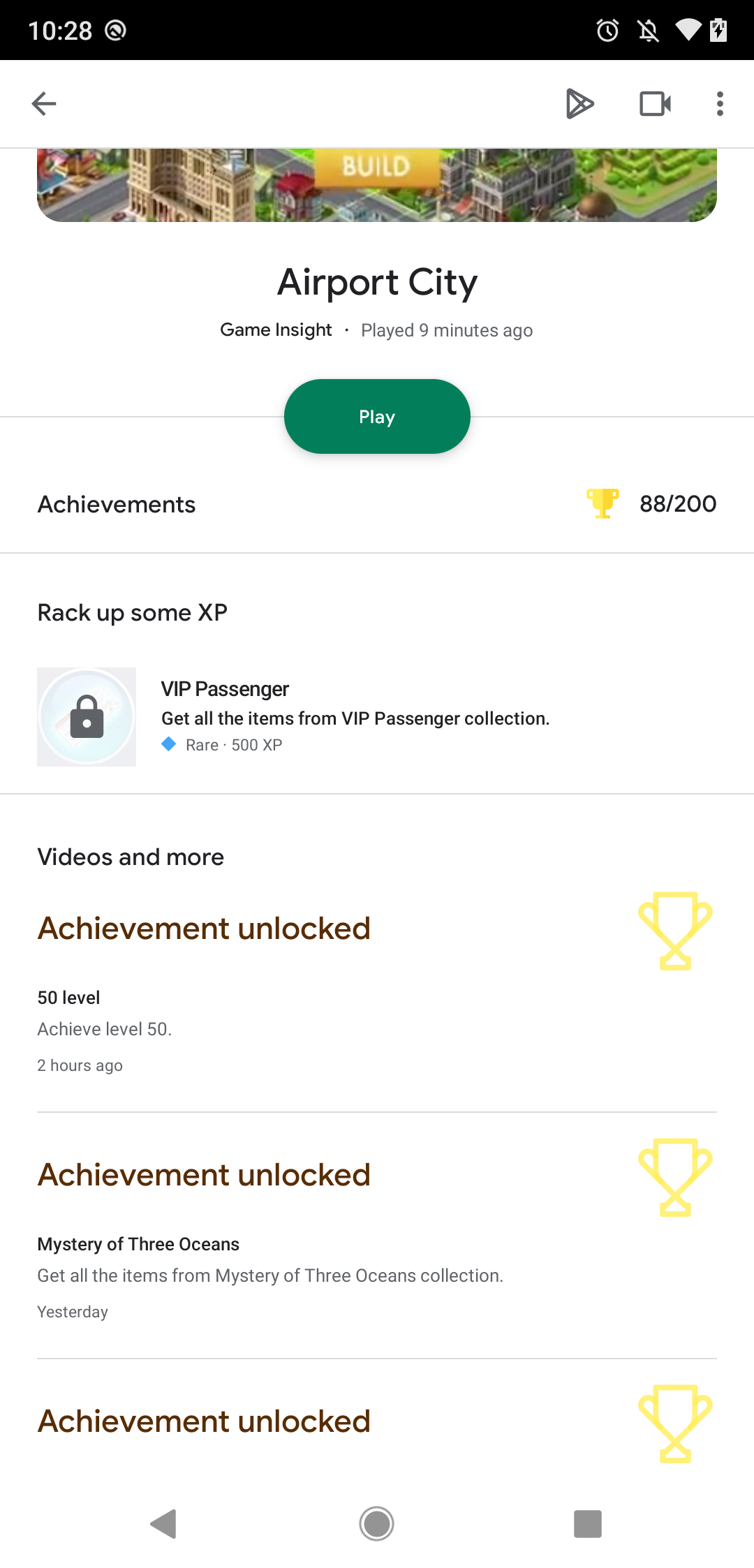
Task: Open the Play Store icon in toolbar
Action: [579, 104]
